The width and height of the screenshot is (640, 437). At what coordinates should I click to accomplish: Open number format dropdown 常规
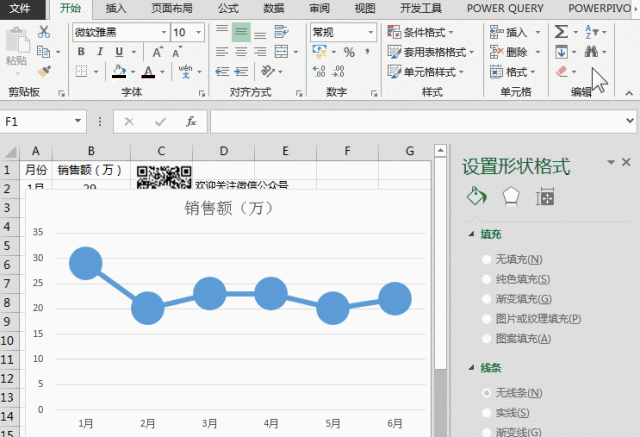371,32
